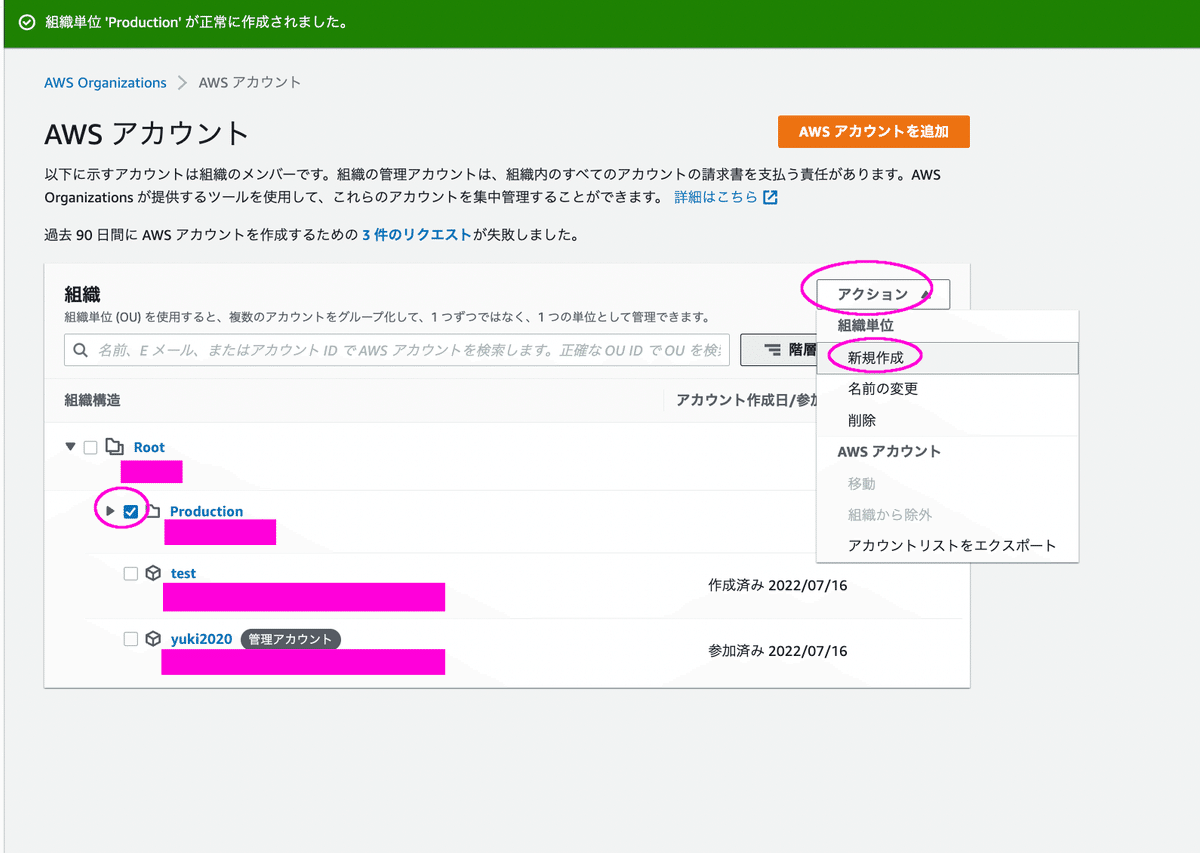Click the cube icon next to yuki2020 account
1200x853 pixels.
(x=153, y=638)
